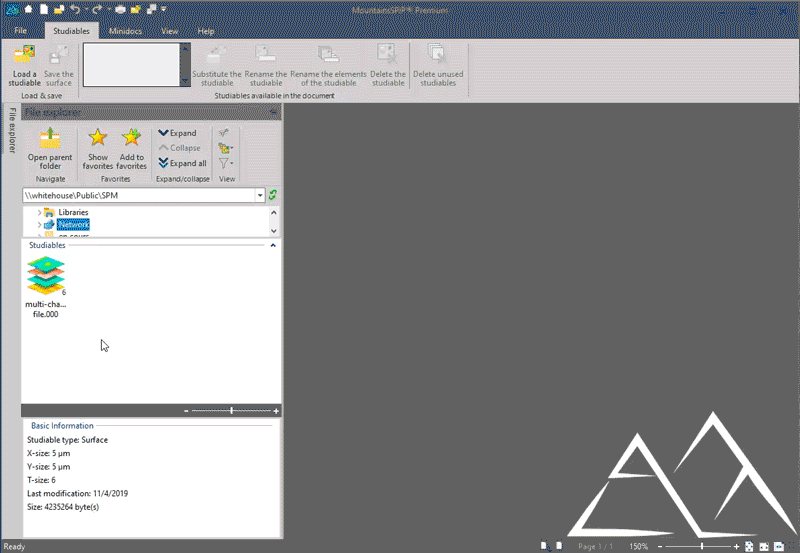
Task: Click the 'Size: 4235264 byte(s)' line
Action: coord(63,507)
